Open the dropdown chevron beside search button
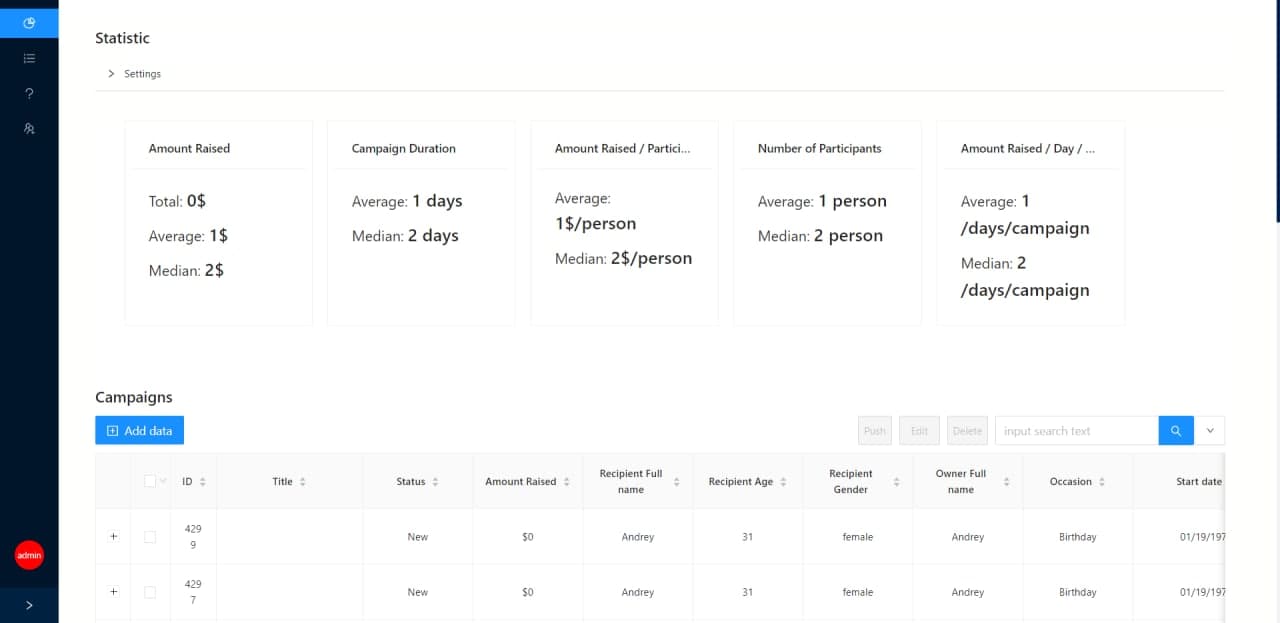 pyautogui.click(x=1210, y=431)
